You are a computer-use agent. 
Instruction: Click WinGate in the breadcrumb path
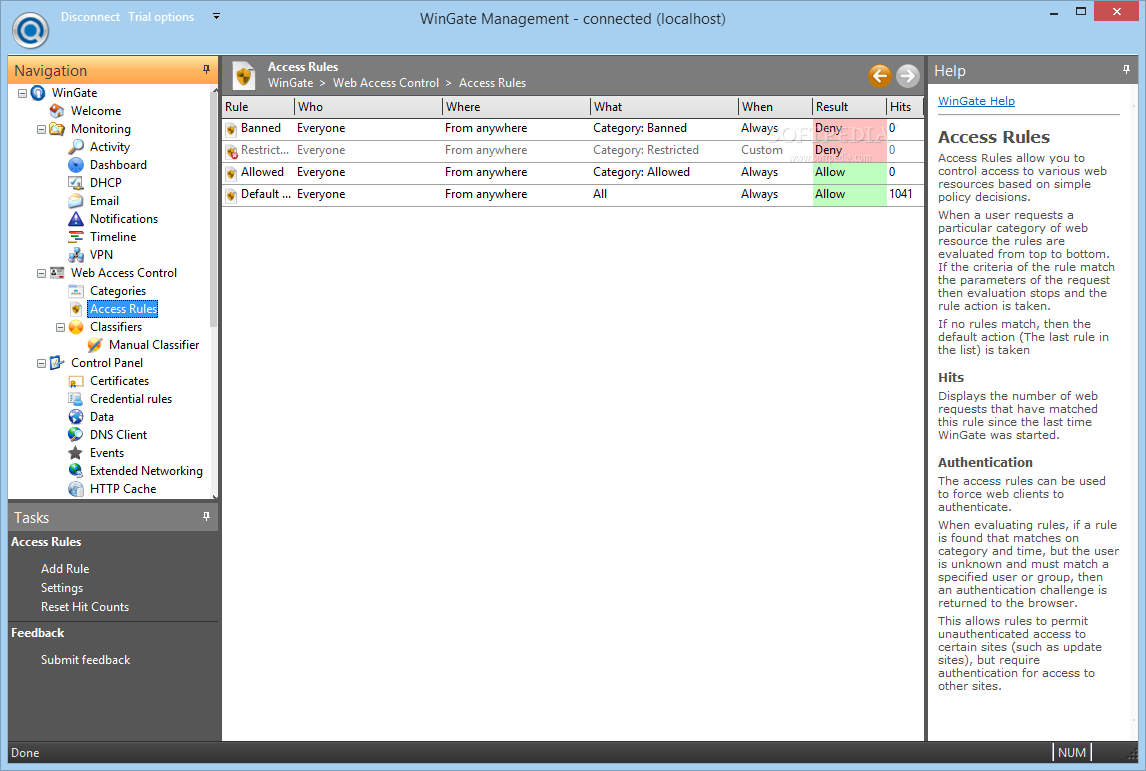pos(290,83)
